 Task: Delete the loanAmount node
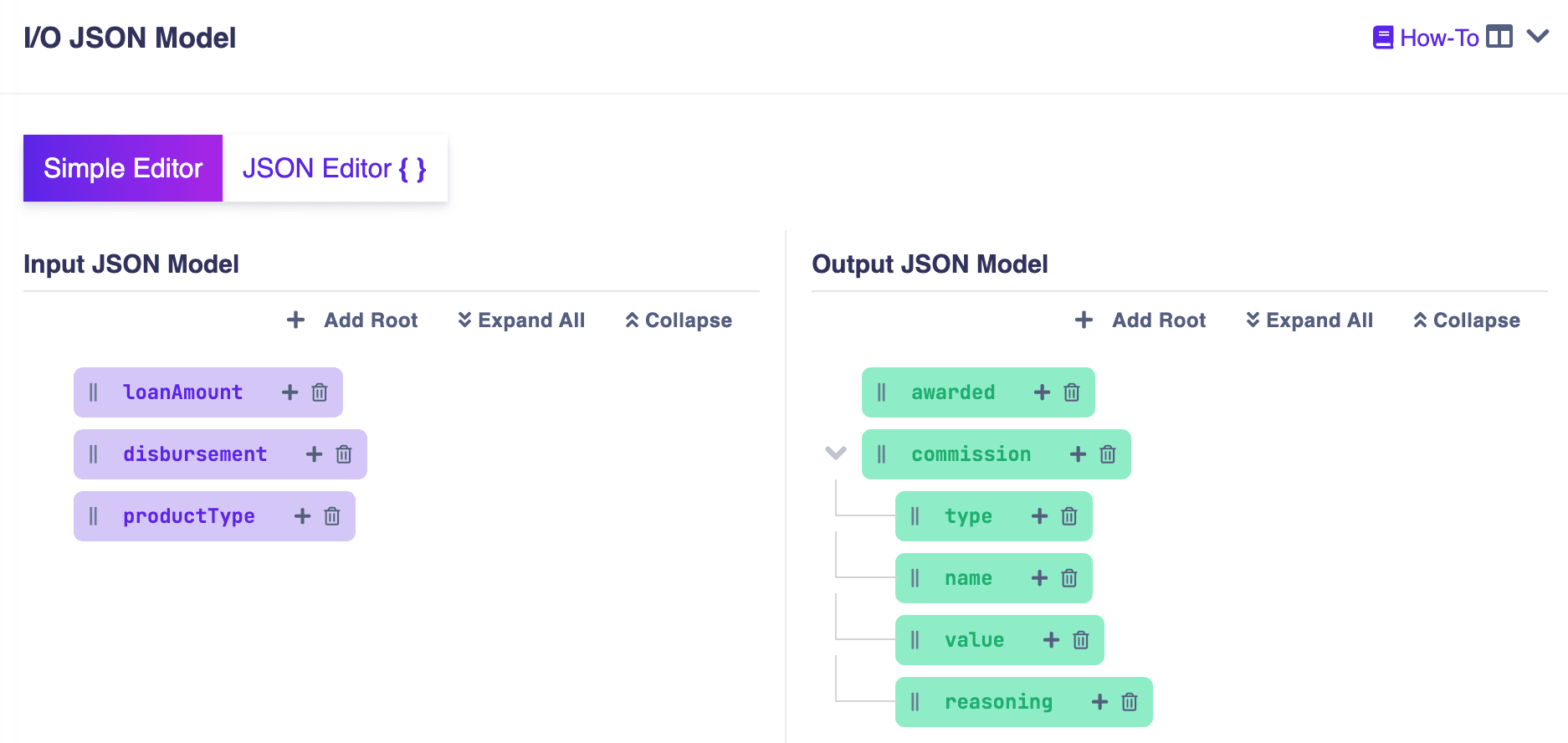(320, 392)
